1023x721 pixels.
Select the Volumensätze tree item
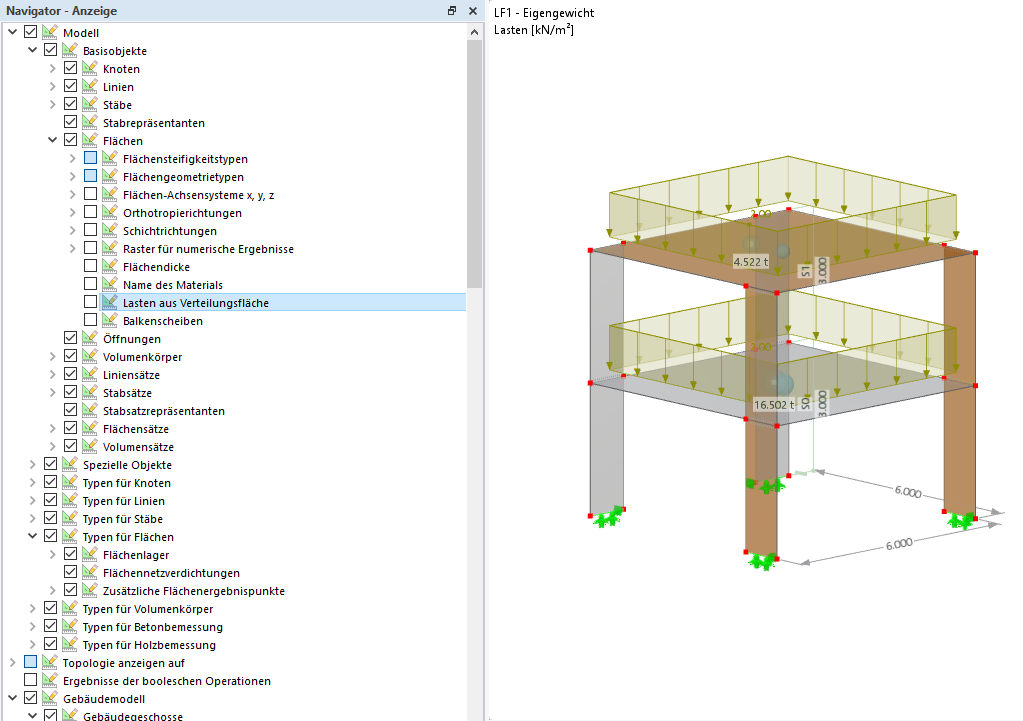[x=138, y=447]
